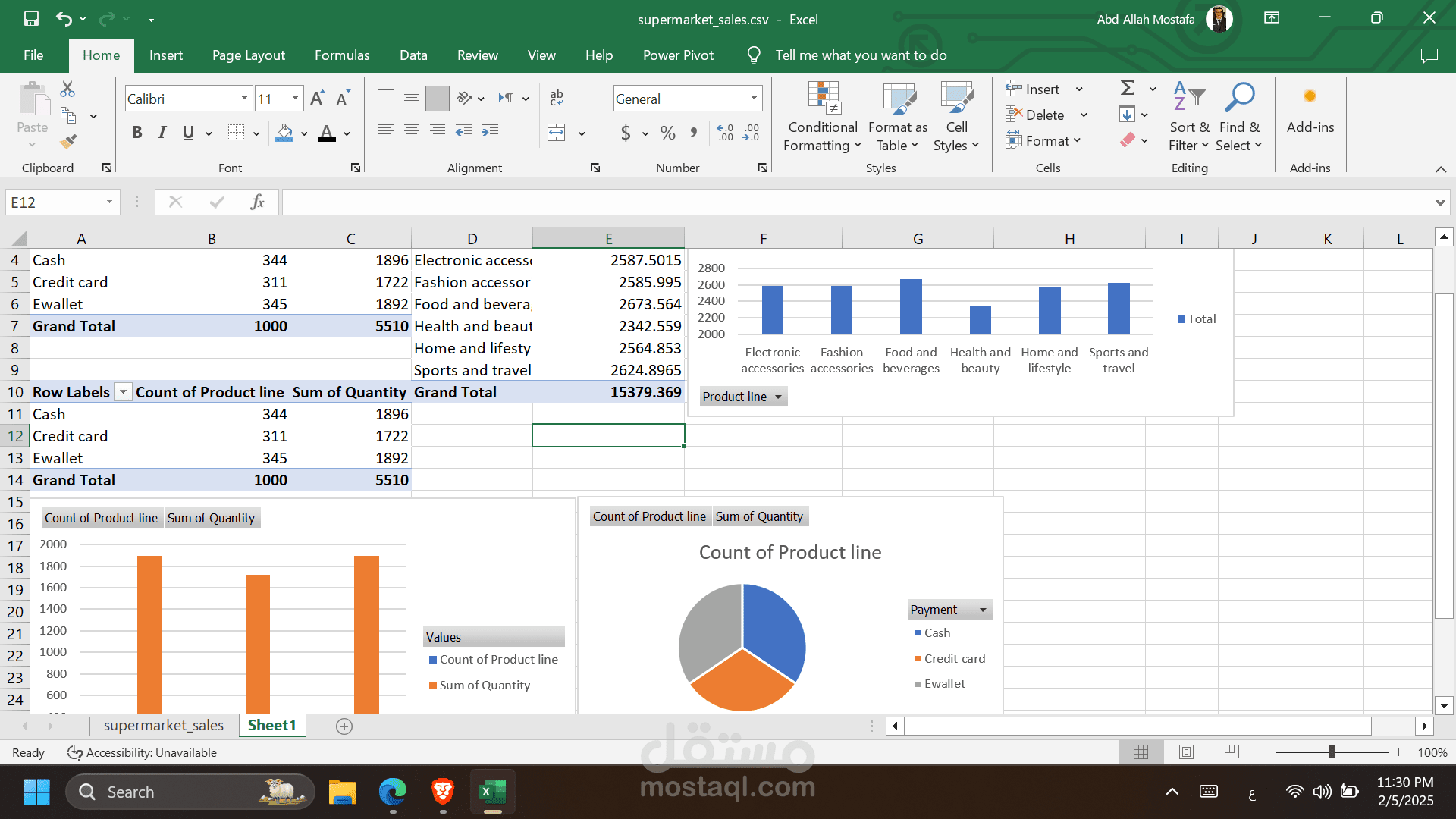
Task: Click the Name Box showing E12
Action: [55, 202]
